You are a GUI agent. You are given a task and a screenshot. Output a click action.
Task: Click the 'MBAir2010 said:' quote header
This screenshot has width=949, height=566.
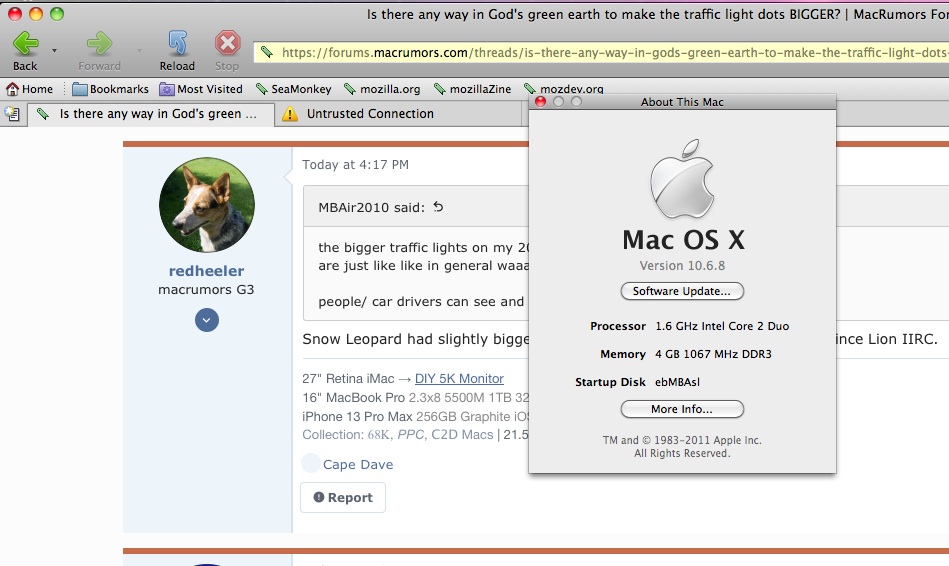[x=372, y=208]
